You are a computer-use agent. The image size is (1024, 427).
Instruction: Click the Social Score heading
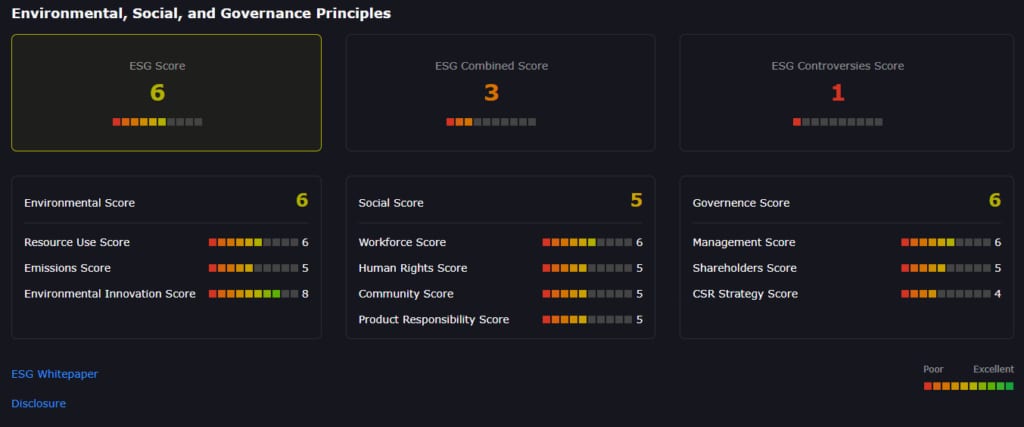coord(391,203)
